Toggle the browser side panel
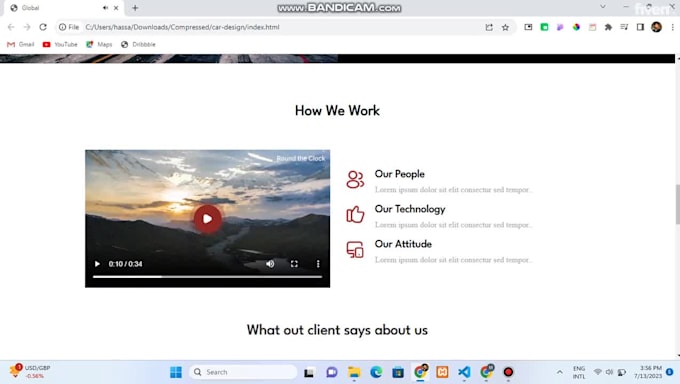Viewport: 680px width, 384px height. [x=640, y=27]
